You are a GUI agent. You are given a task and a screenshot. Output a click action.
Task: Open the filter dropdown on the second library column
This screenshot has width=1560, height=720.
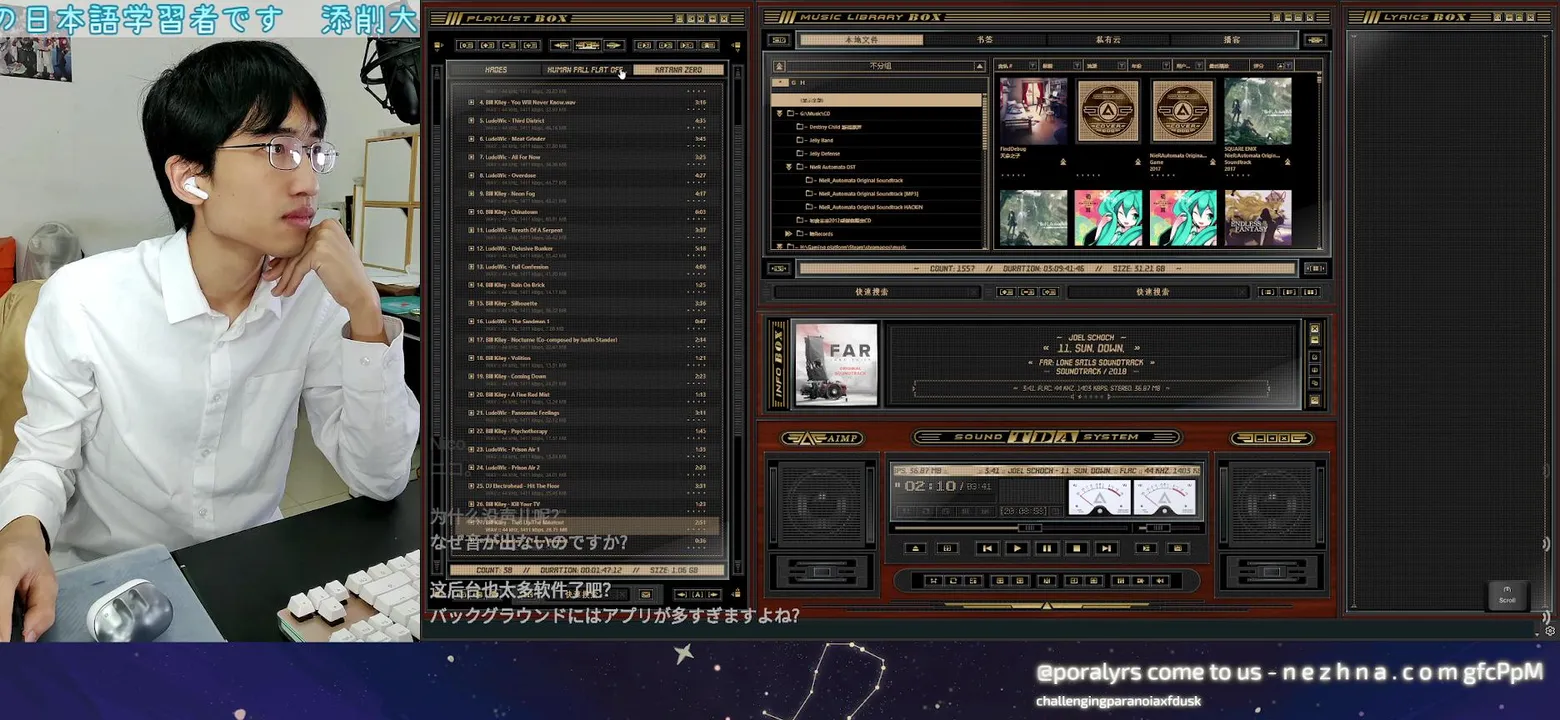click(1075, 65)
